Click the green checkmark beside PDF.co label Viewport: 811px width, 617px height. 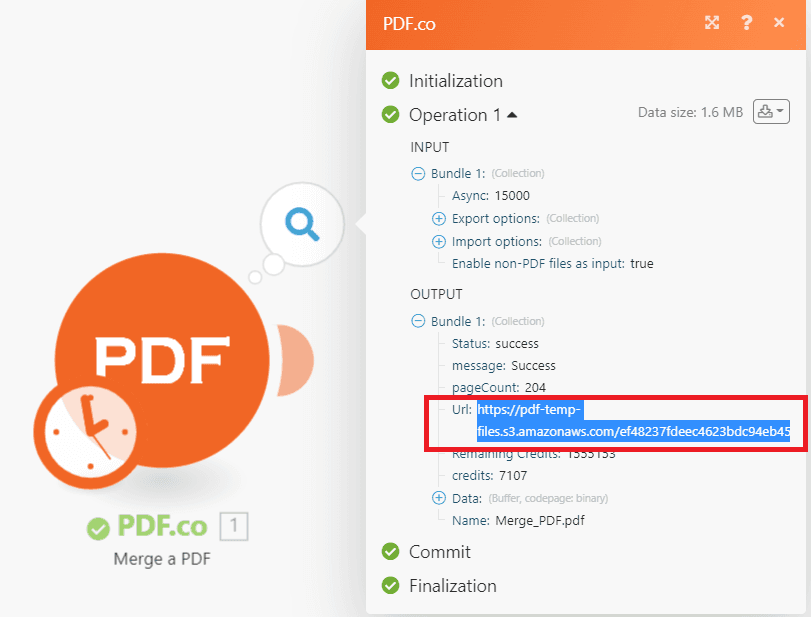click(97, 527)
